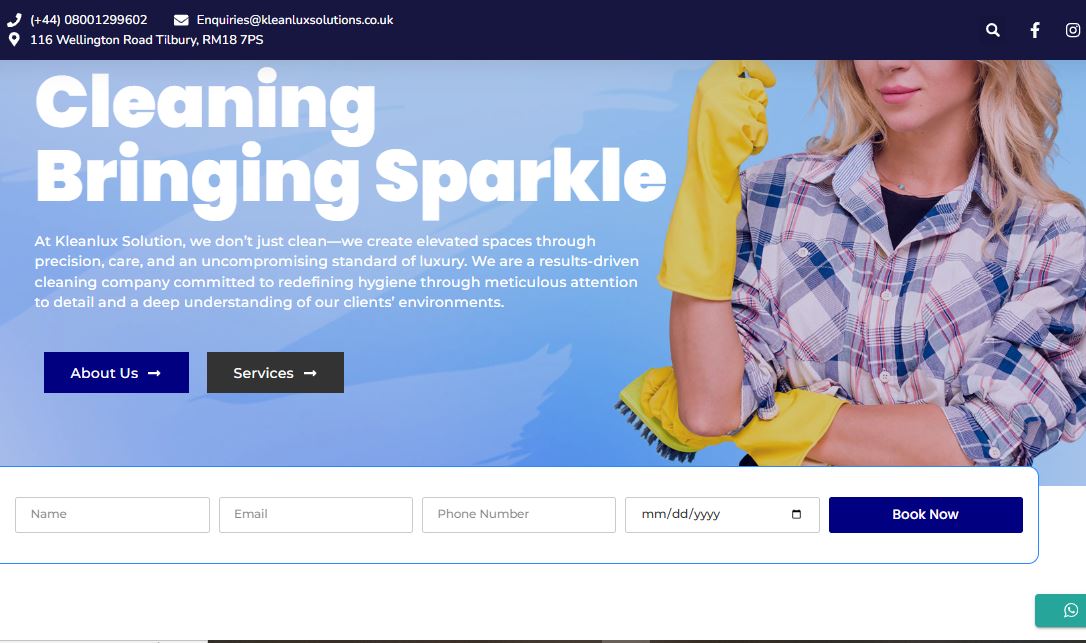Focus the Name input field
This screenshot has height=643, width=1086.
coord(112,515)
